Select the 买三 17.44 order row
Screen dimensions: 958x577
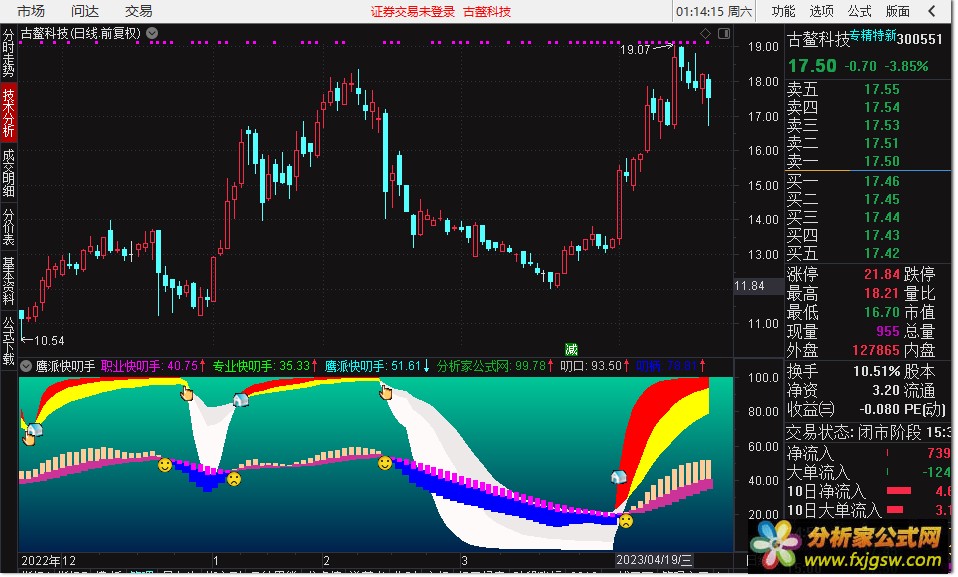click(x=869, y=217)
